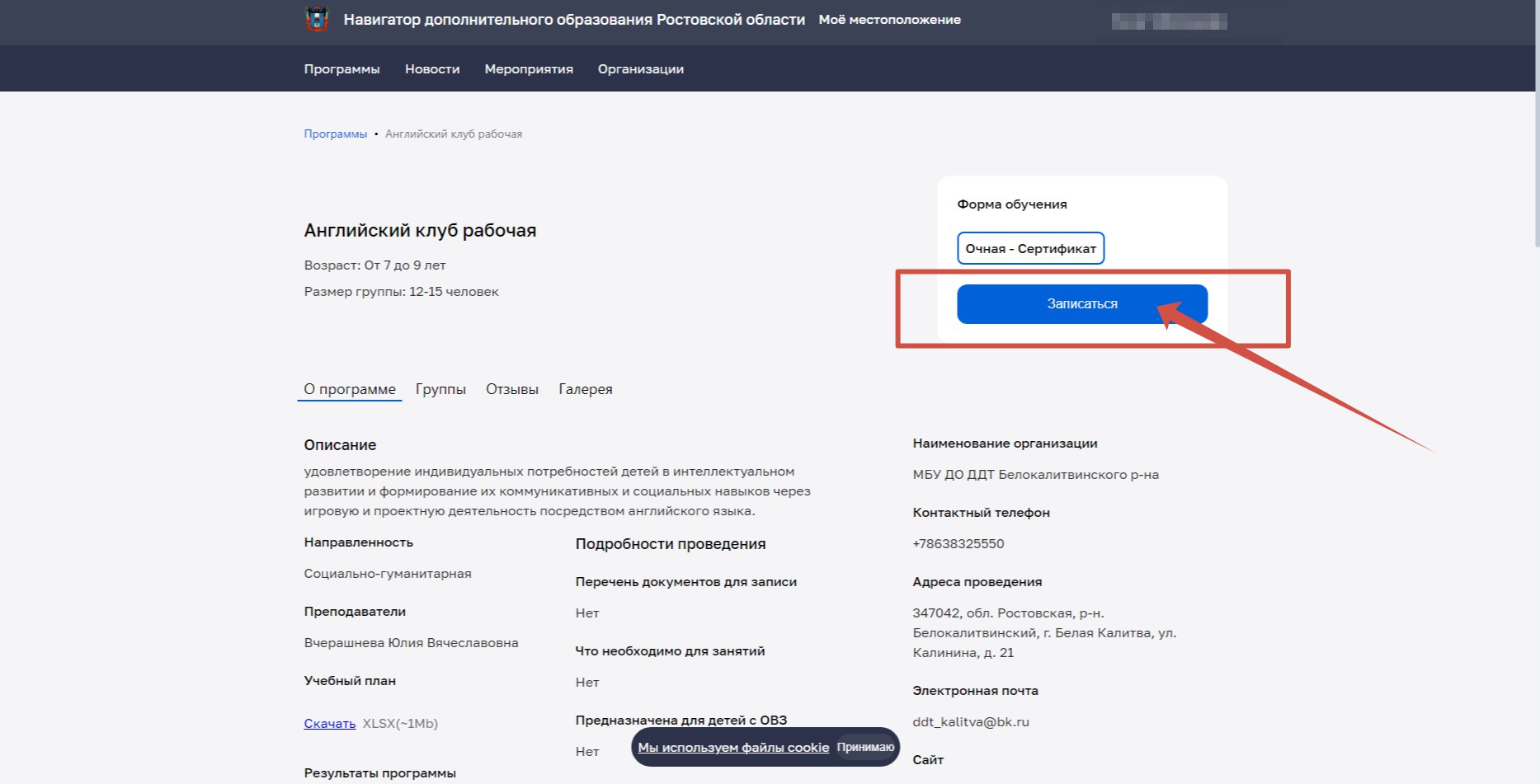This screenshot has height=784, width=1540.
Task: Switch to the О программе tab
Action: 350,389
